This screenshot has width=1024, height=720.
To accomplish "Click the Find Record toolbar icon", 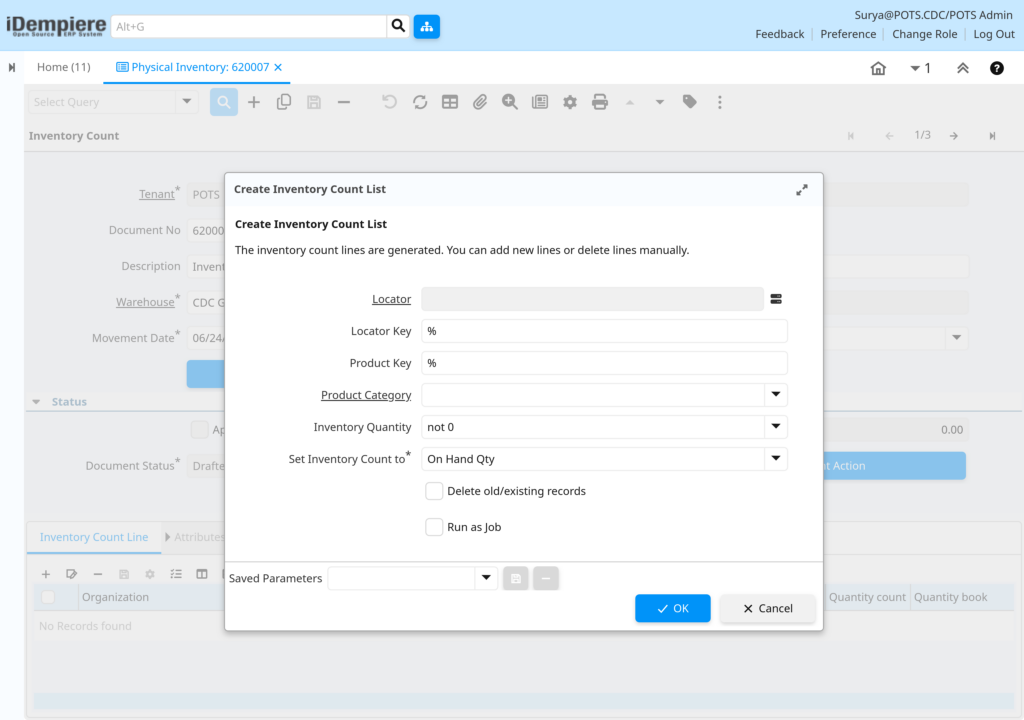I will (223, 102).
